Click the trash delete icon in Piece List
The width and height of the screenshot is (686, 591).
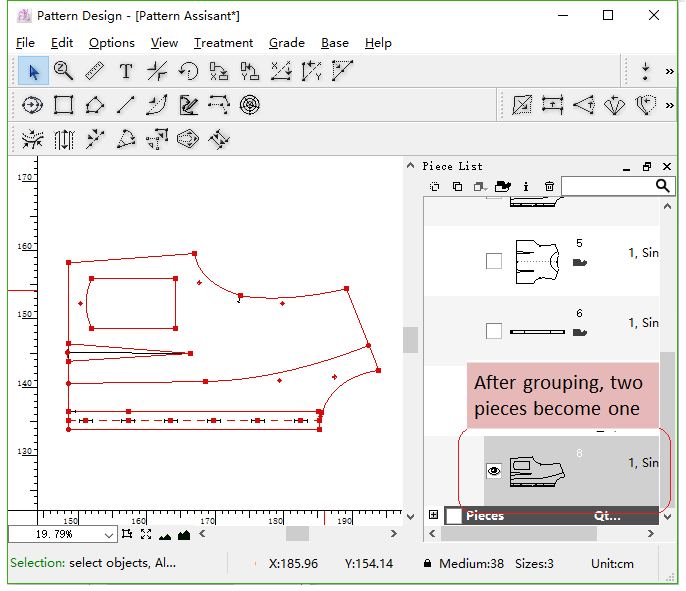pyautogui.click(x=549, y=187)
